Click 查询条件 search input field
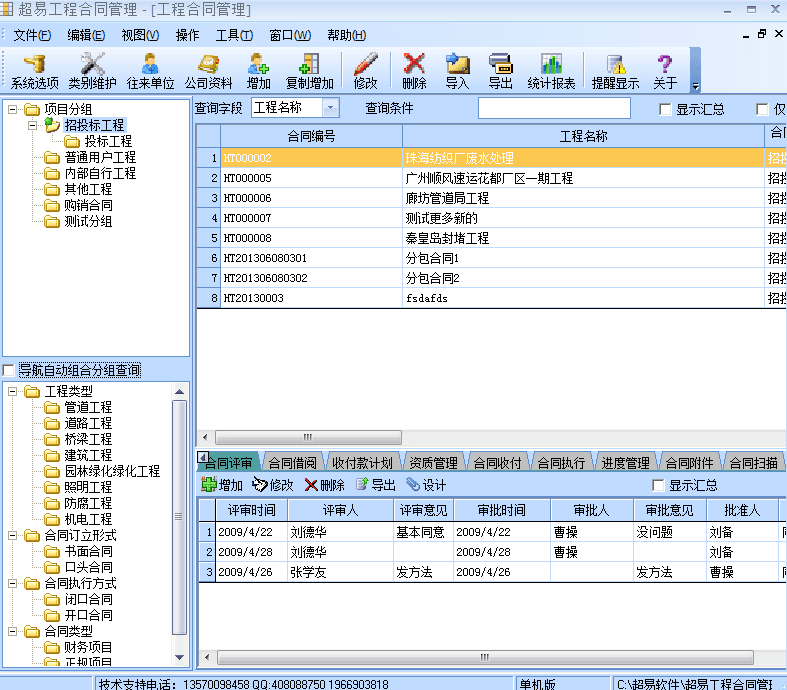 [554, 108]
